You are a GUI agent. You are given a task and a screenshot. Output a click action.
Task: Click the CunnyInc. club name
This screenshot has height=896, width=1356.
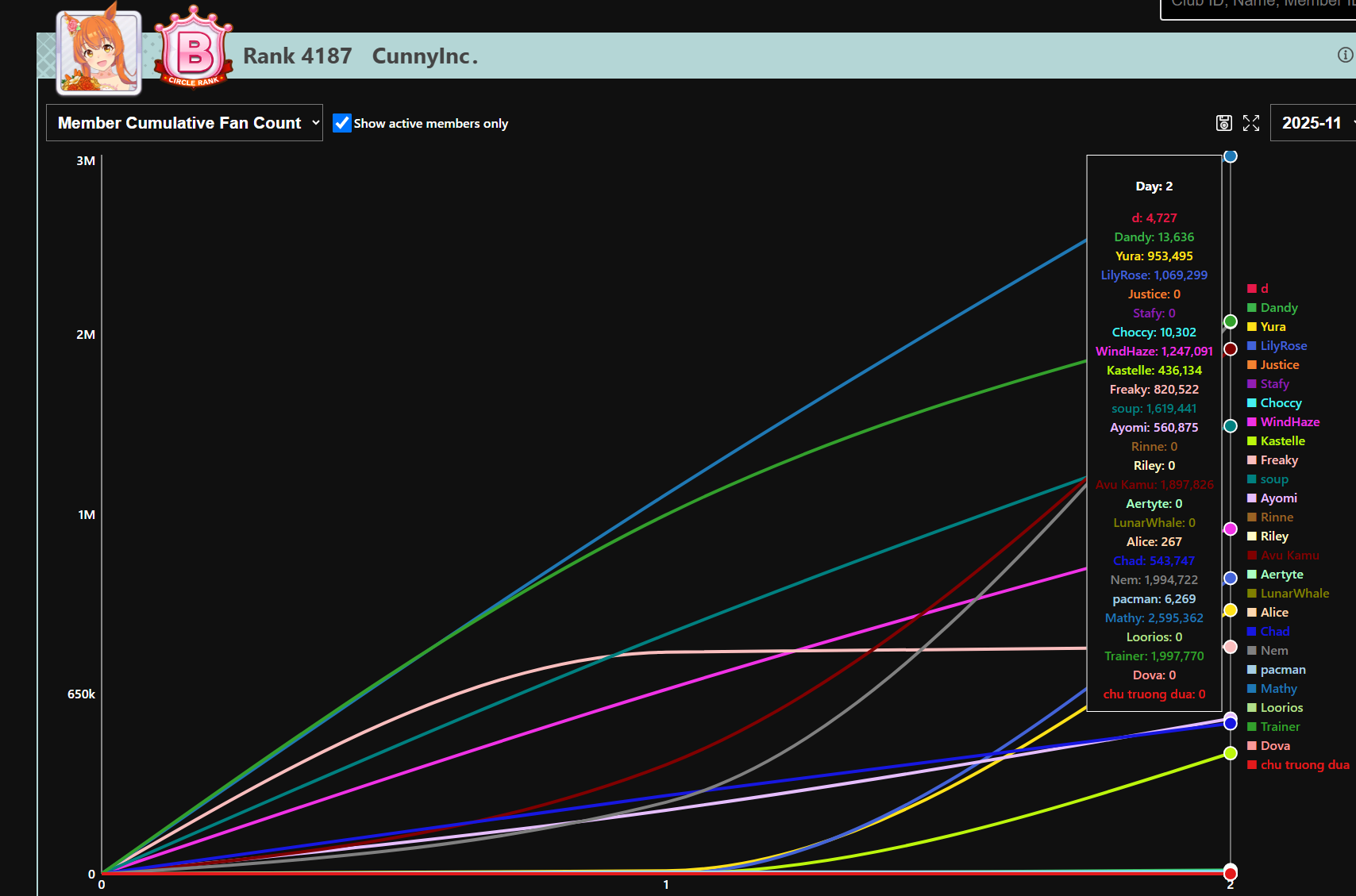tap(426, 56)
